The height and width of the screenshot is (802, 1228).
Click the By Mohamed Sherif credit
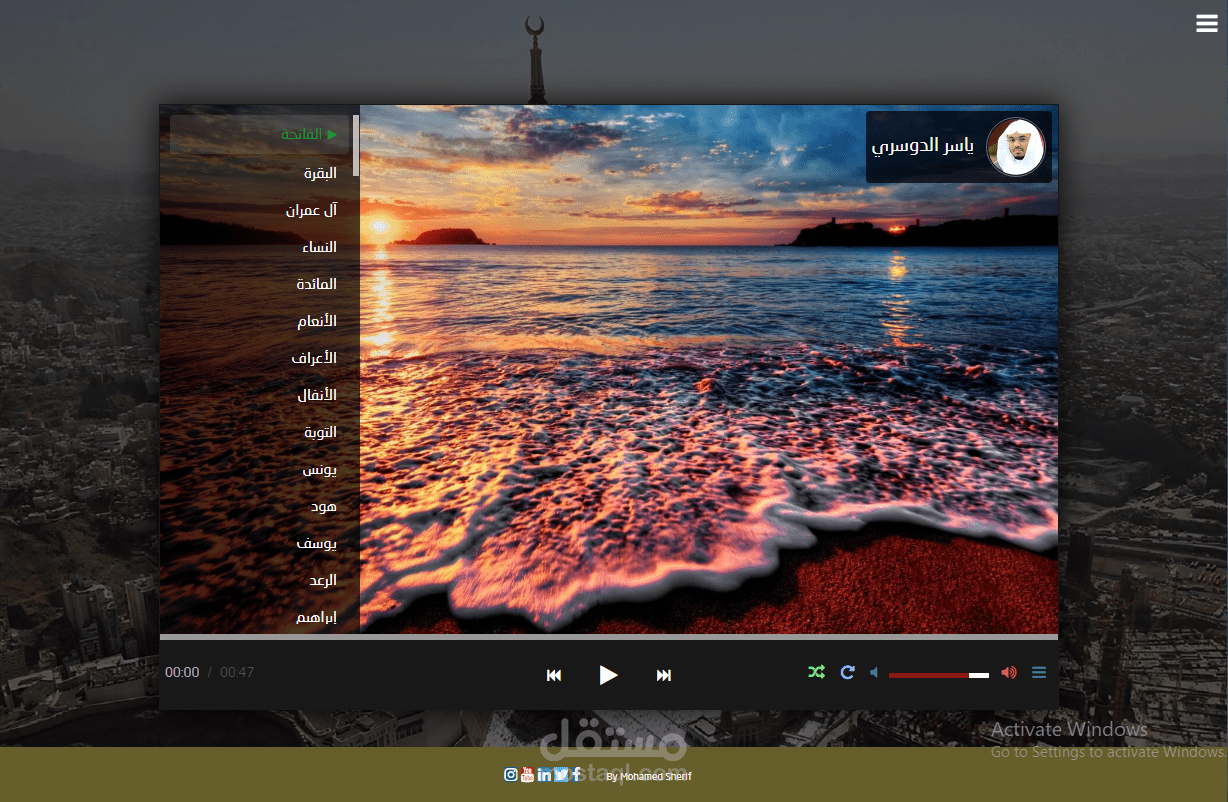pos(648,776)
